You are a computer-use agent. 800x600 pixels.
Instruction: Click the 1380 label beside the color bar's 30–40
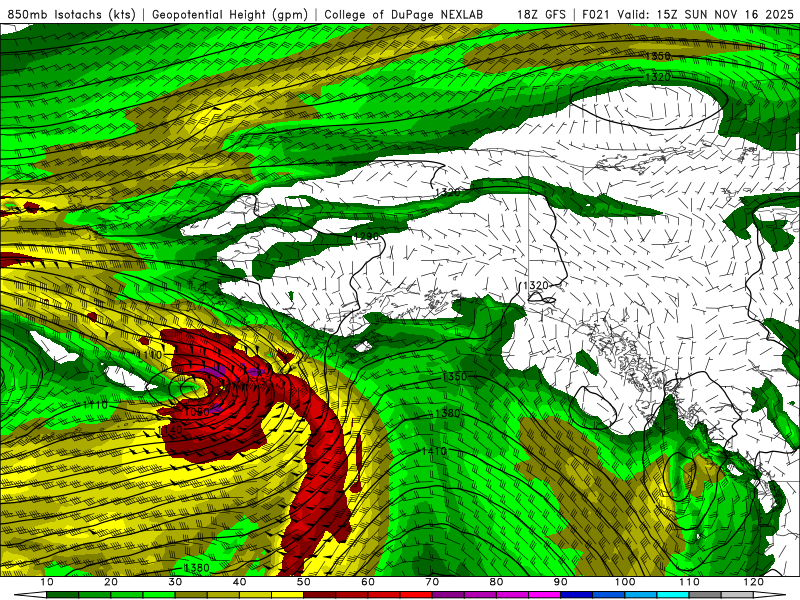click(x=196, y=568)
